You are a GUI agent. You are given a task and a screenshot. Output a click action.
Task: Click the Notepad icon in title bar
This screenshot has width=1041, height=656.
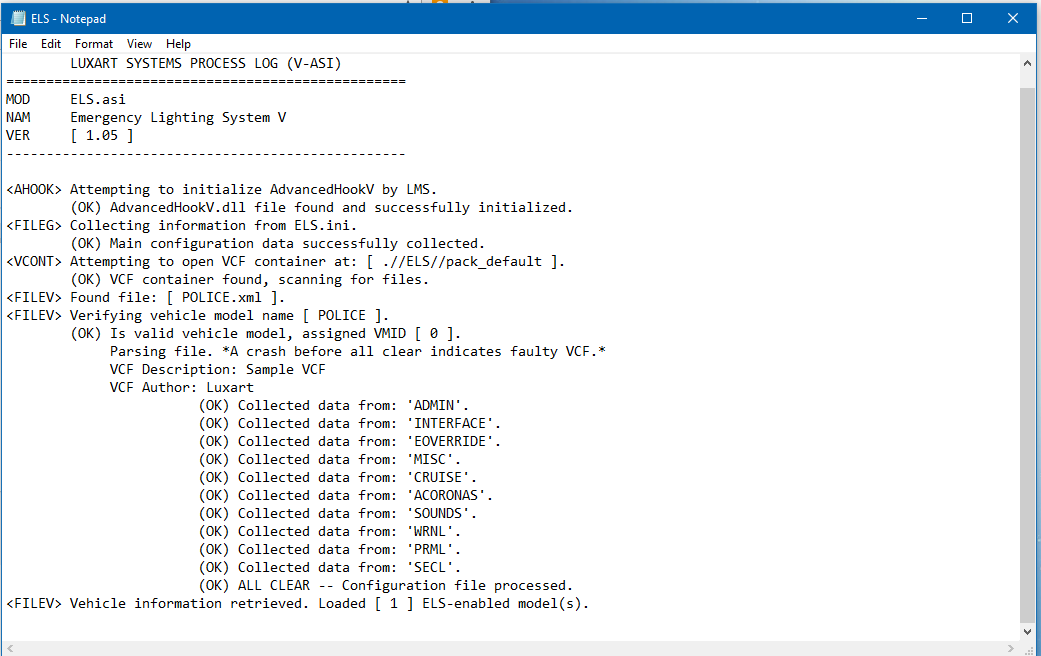[x=16, y=18]
